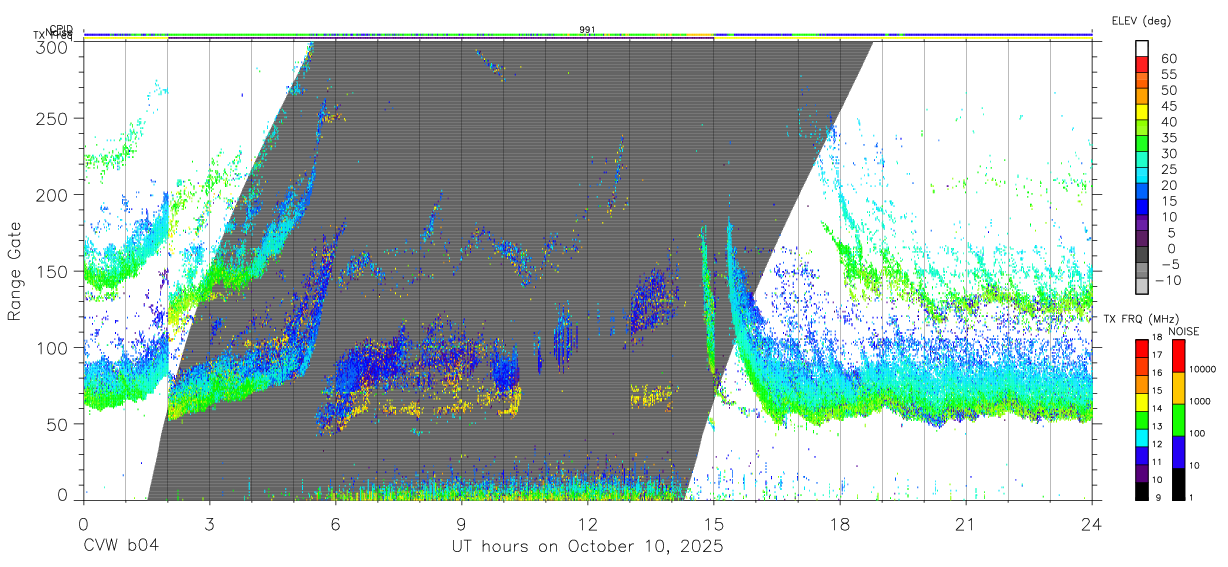Screen dimensions: 1228x567
Task: Click the 'CPID' label at top left
Action: 61,30
